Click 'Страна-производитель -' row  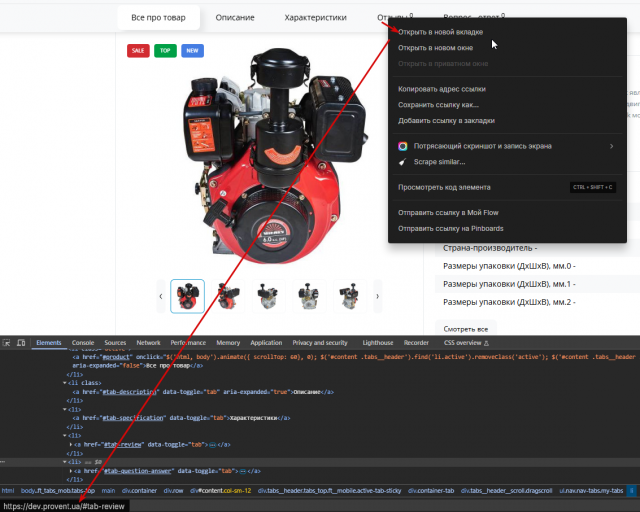(x=537, y=248)
